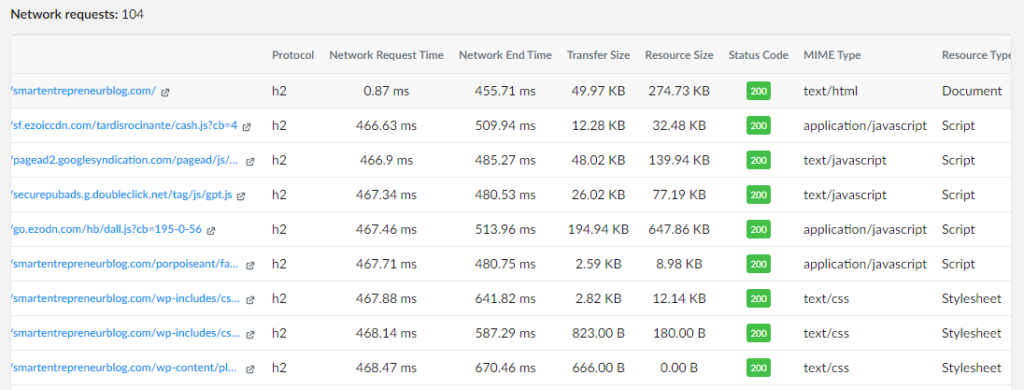Click the Resource Size column header
Image resolution: width=1024 pixels, height=390 pixels.
(679, 56)
